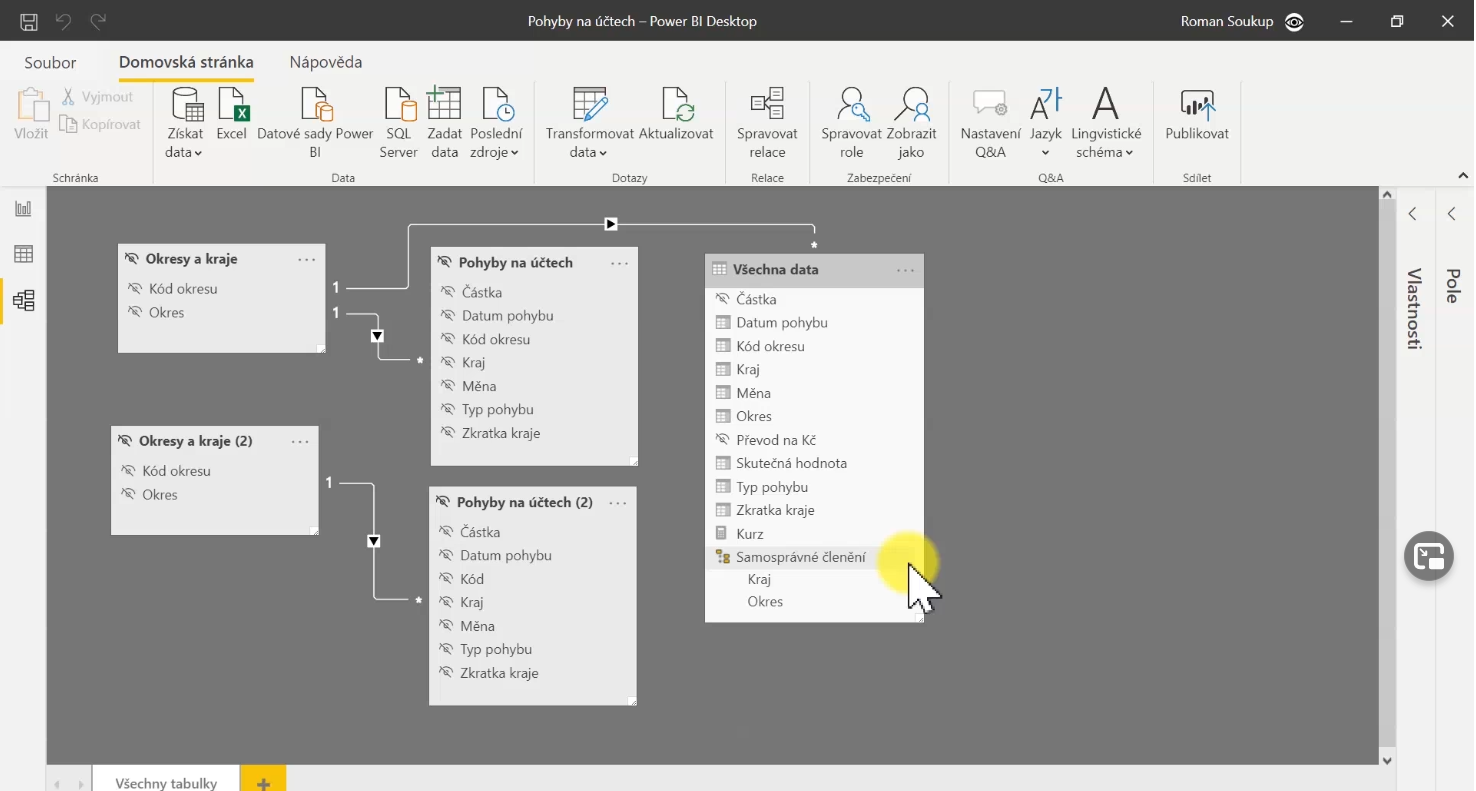Screen dimensions: 1476x791
Task: Click Zadat data button
Action: (444, 122)
